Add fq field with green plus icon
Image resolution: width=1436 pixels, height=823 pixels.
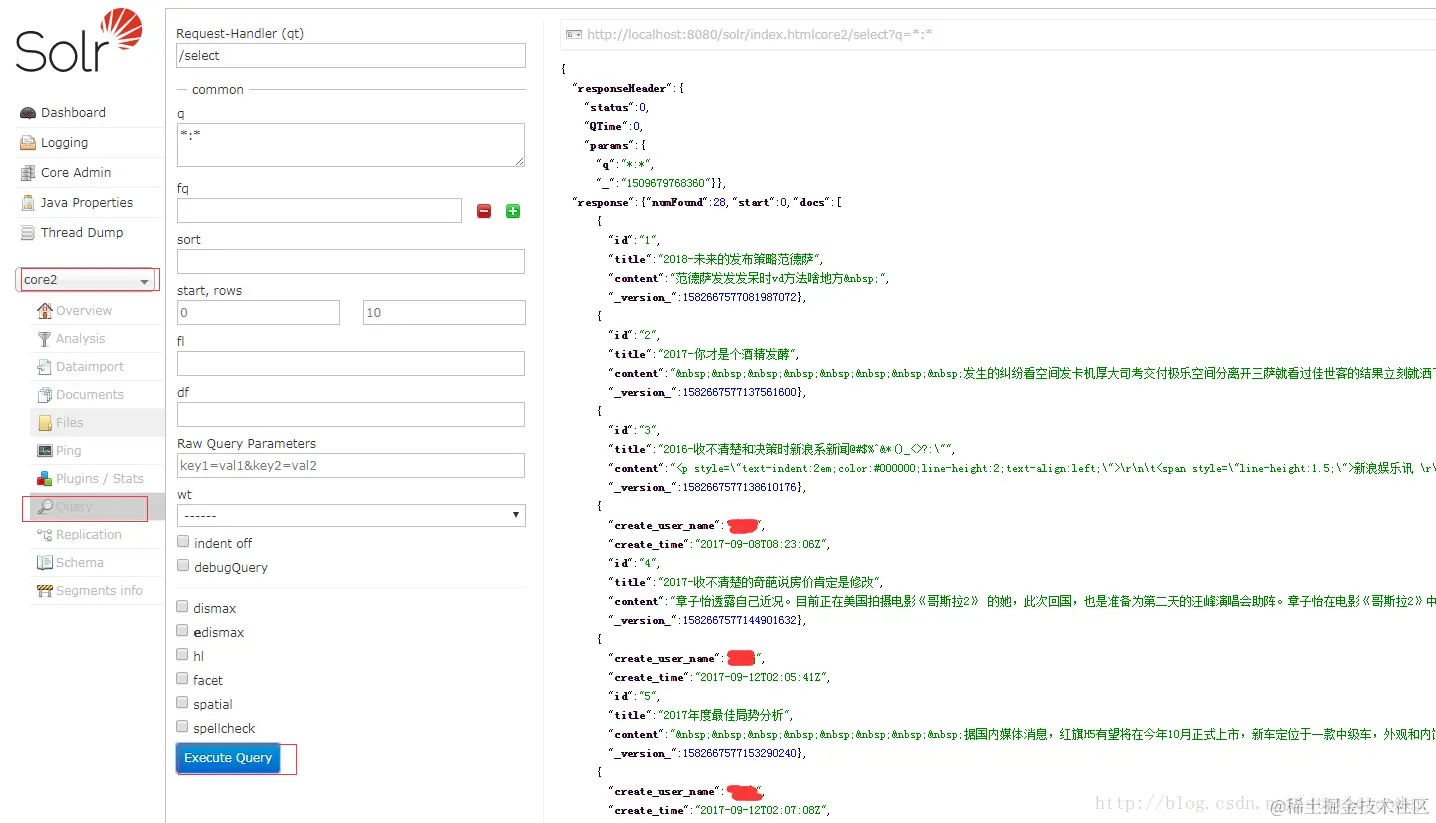click(x=513, y=211)
